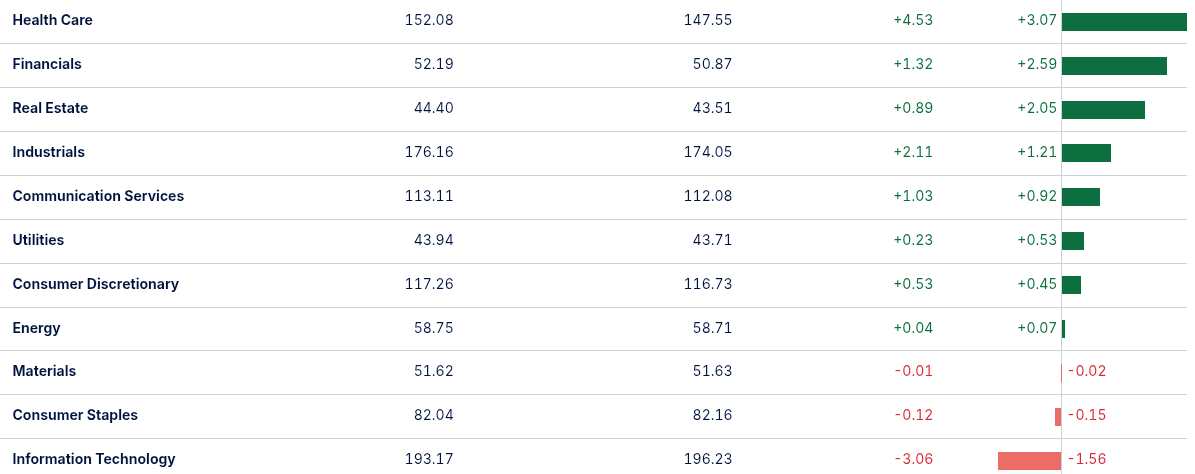Click the green Health Care percent bar
Viewport: 1195px width, 474px height.
[1124, 22]
